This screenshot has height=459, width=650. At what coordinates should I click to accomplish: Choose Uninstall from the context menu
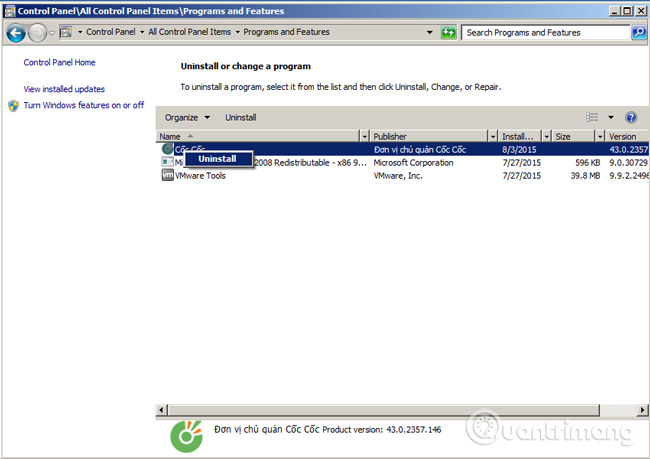pyautogui.click(x=218, y=159)
